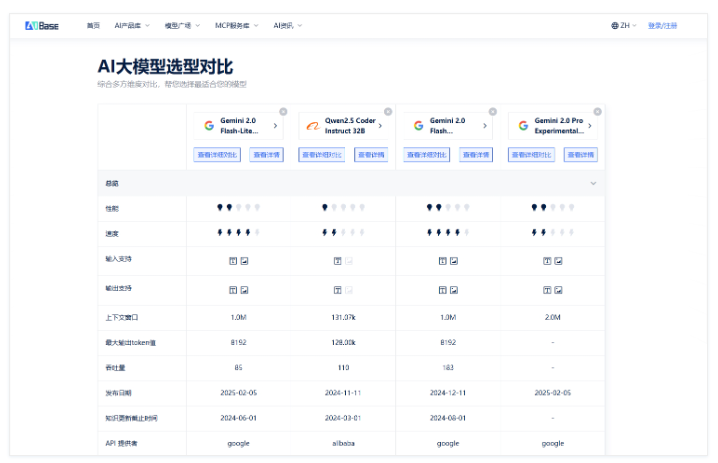The height and width of the screenshot is (463, 718).
Task: Click image input icon for Gemini 2.0 Pro
Action: click(x=558, y=261)
